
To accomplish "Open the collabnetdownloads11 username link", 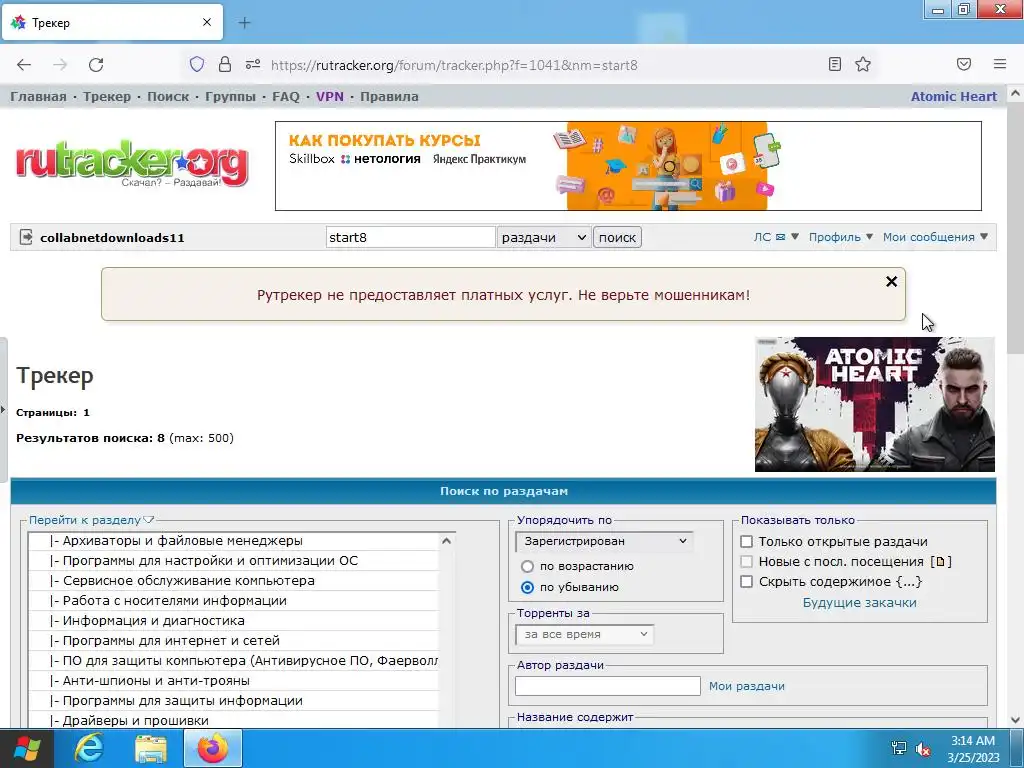I will [112, 238].
